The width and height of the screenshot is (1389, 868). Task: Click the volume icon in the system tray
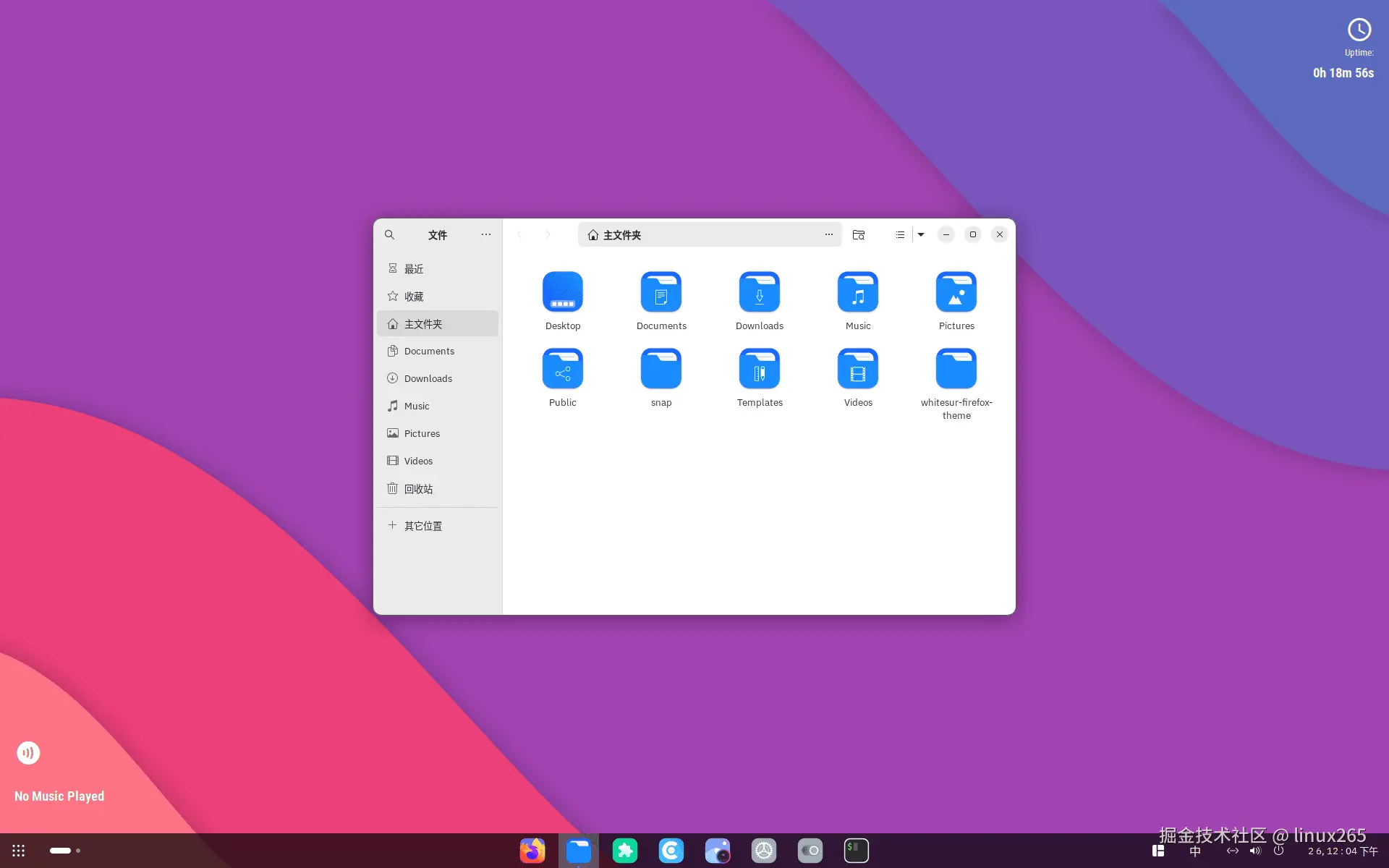(x=1255, y=851)
